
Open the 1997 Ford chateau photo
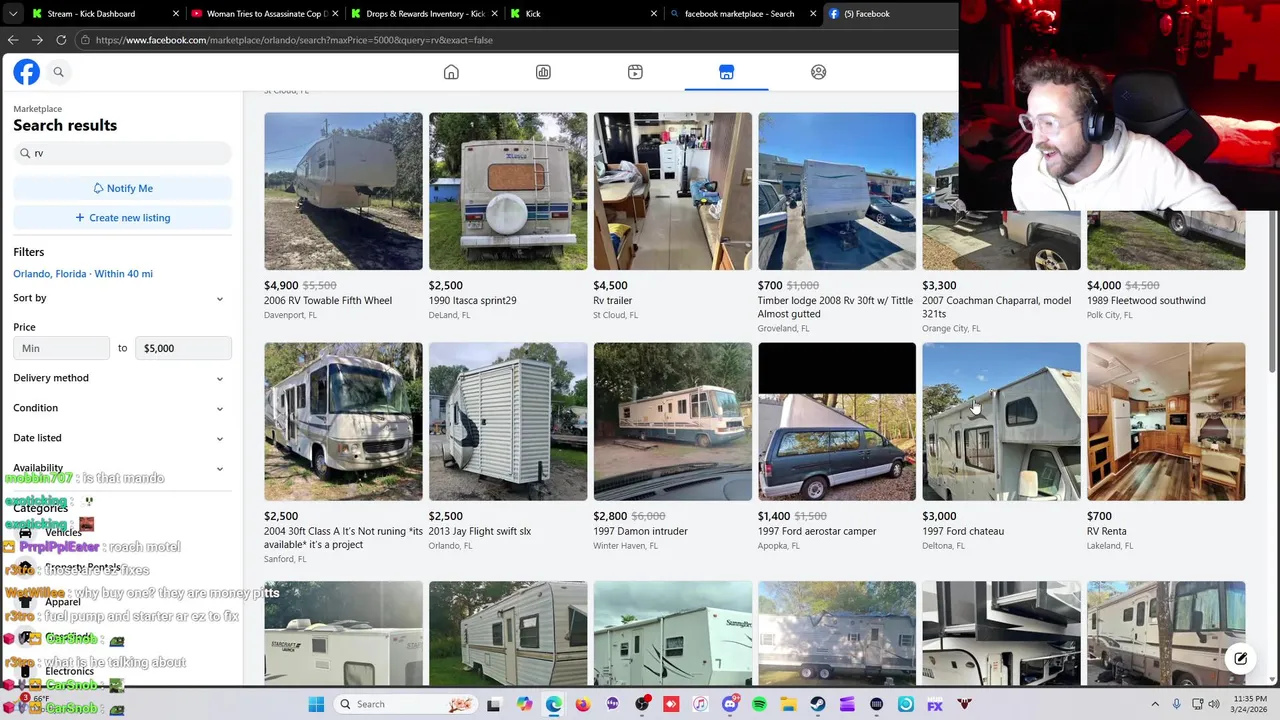pos(1001,422)
